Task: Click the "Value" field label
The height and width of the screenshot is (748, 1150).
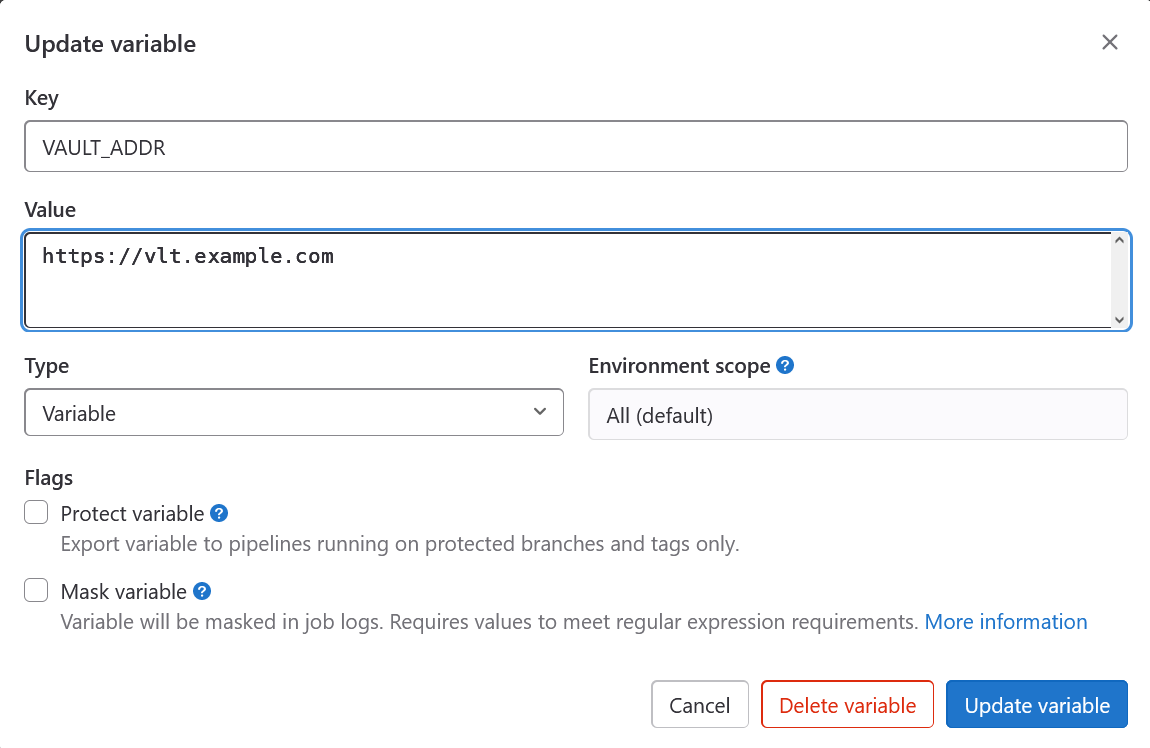Action: [50, 210]
